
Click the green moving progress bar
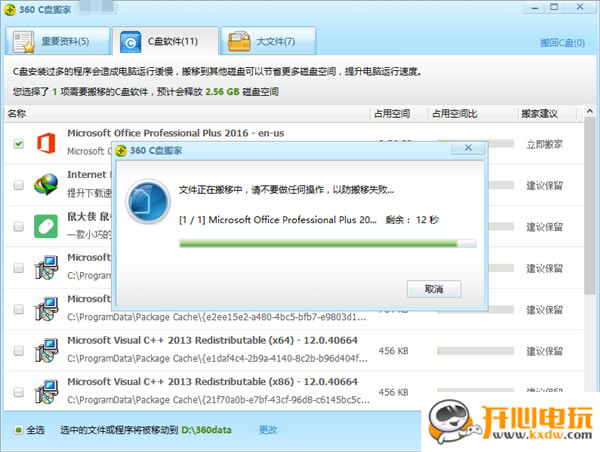pos(328,243)
